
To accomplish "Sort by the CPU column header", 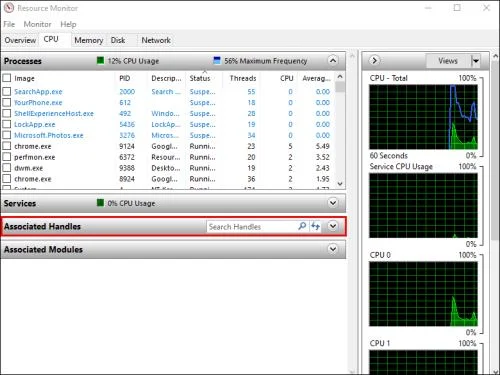I will coord(287,78).
